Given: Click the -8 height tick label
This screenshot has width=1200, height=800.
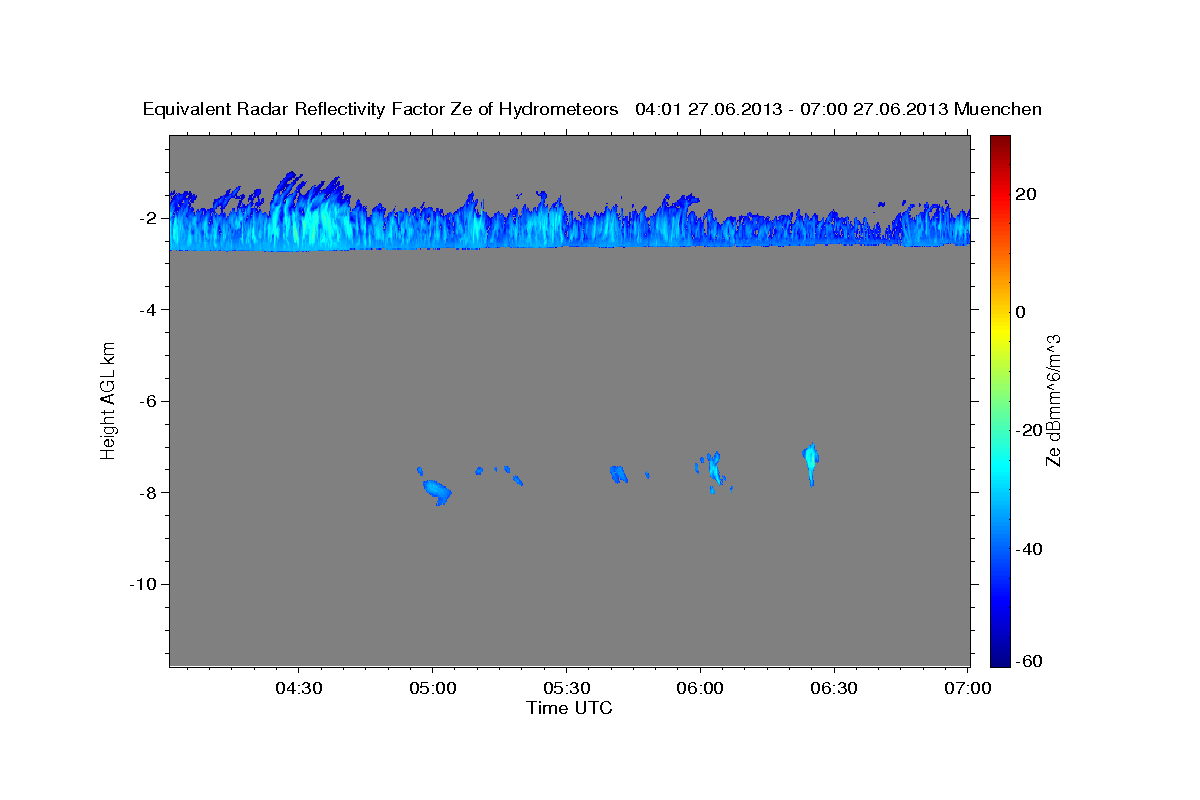Looking at the screenshot, I should (148, 493).
